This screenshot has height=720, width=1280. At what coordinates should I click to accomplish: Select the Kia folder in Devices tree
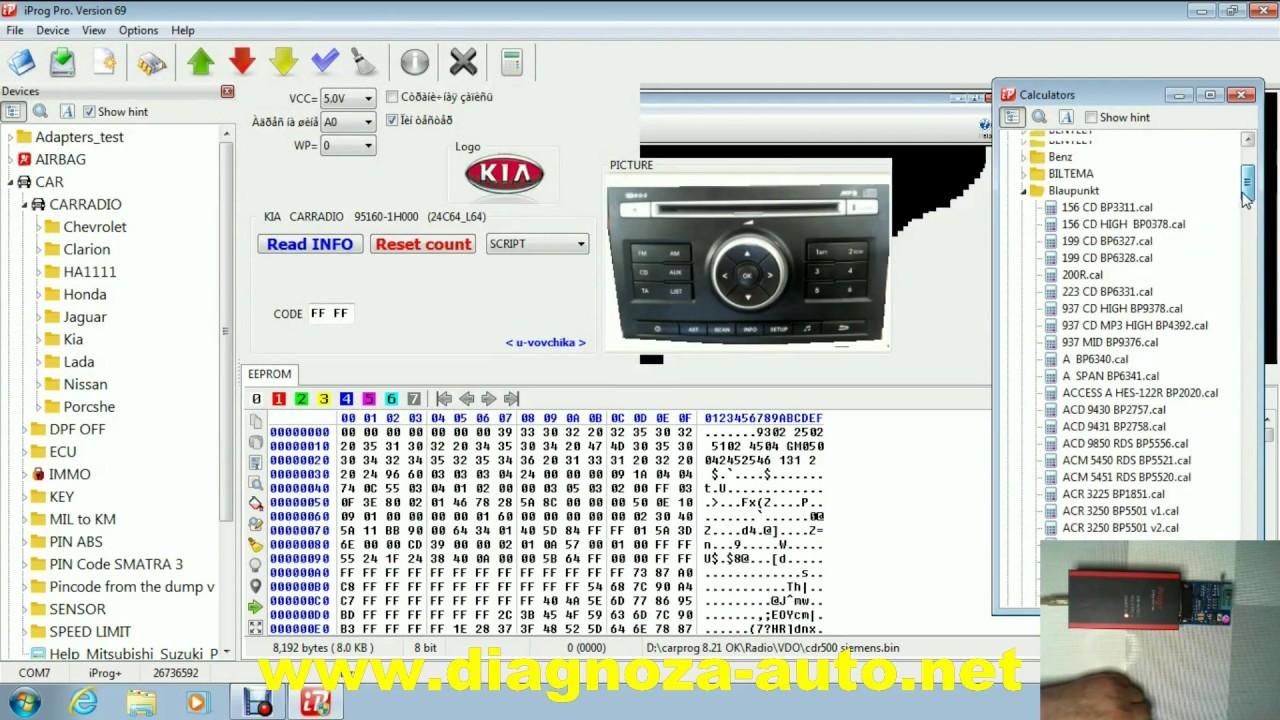pos(73,339)
